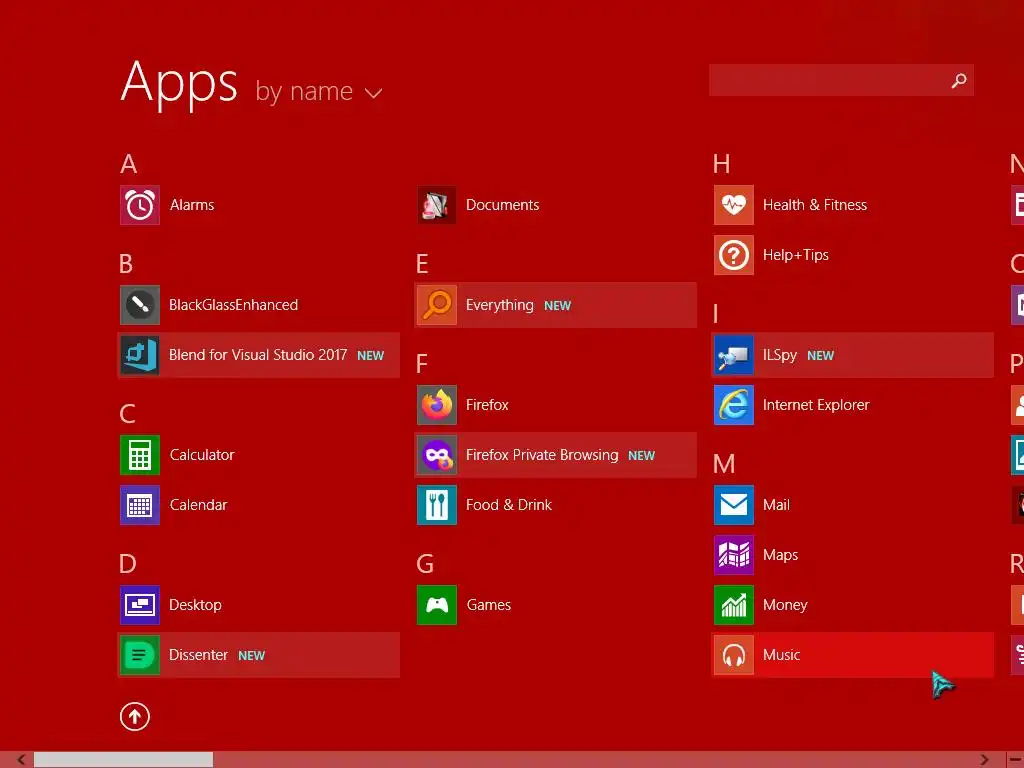Jump to letter A group header

coord(129,164)
